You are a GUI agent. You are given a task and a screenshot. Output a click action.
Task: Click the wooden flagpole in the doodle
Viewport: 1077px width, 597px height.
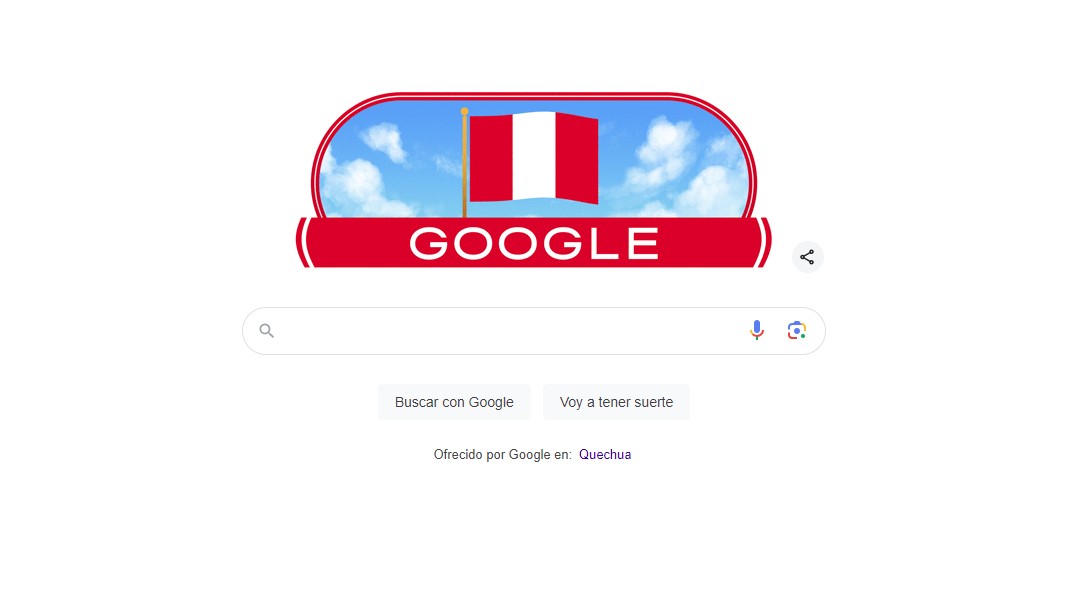point(464,165)
